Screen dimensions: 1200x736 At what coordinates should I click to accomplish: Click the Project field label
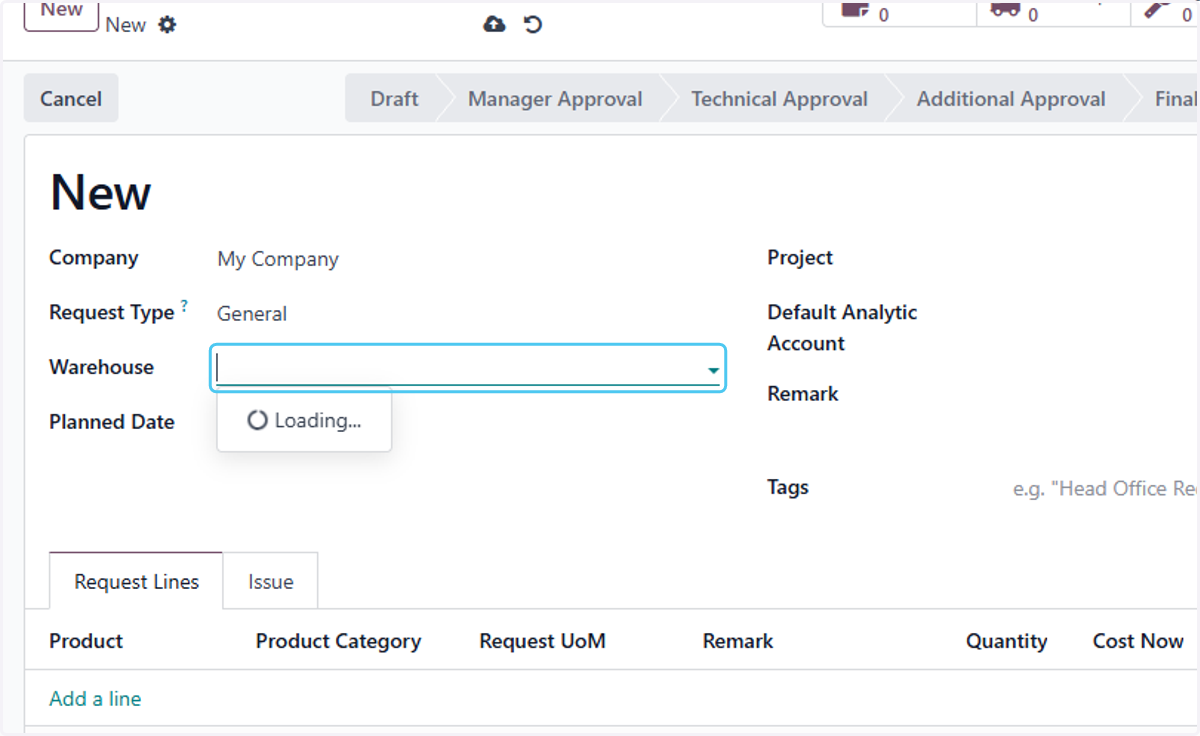(800, 258)
